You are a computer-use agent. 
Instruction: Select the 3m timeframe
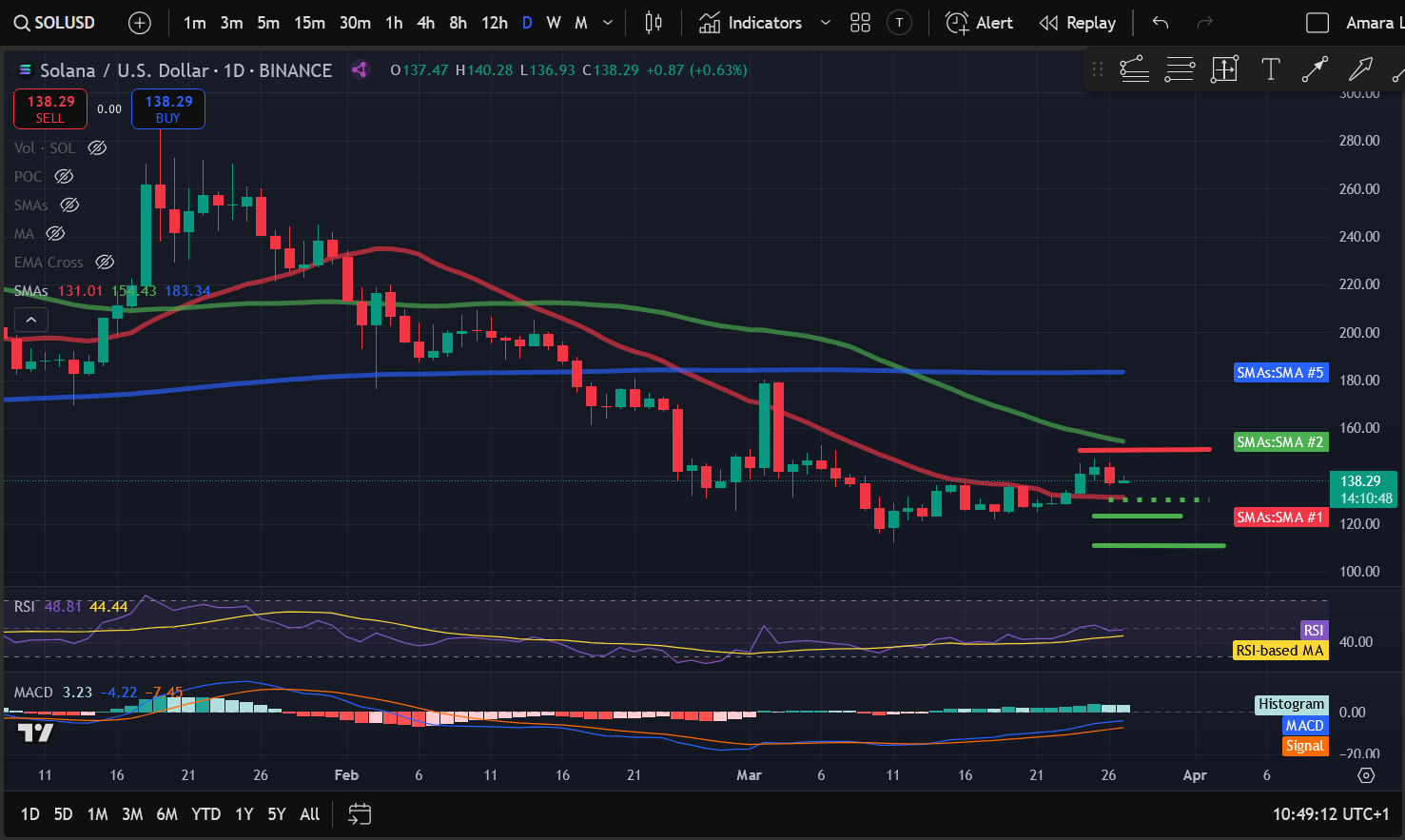click(x=231, y=23)
